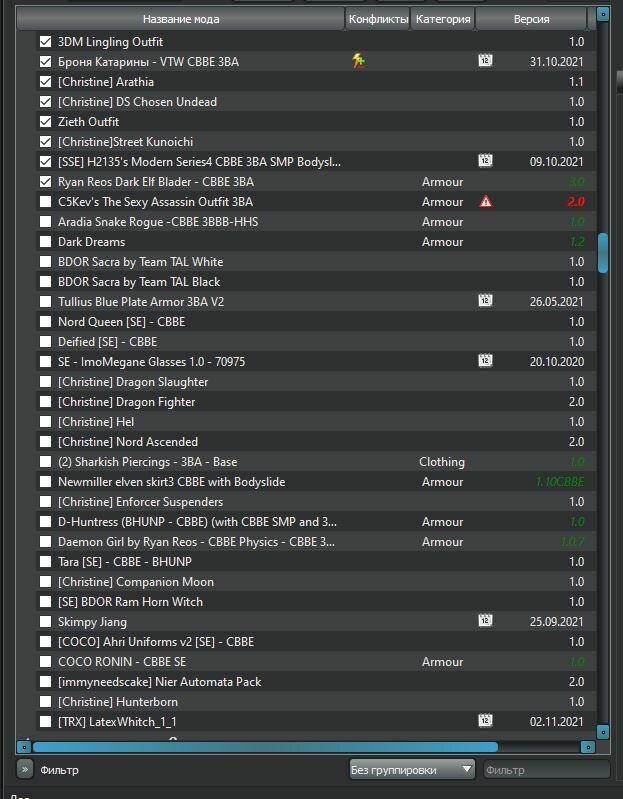Click the calendar version icon for Броня Катарины
Image resolution: width=623 pixels, height=799 pixels.
(x=485, y=61)
